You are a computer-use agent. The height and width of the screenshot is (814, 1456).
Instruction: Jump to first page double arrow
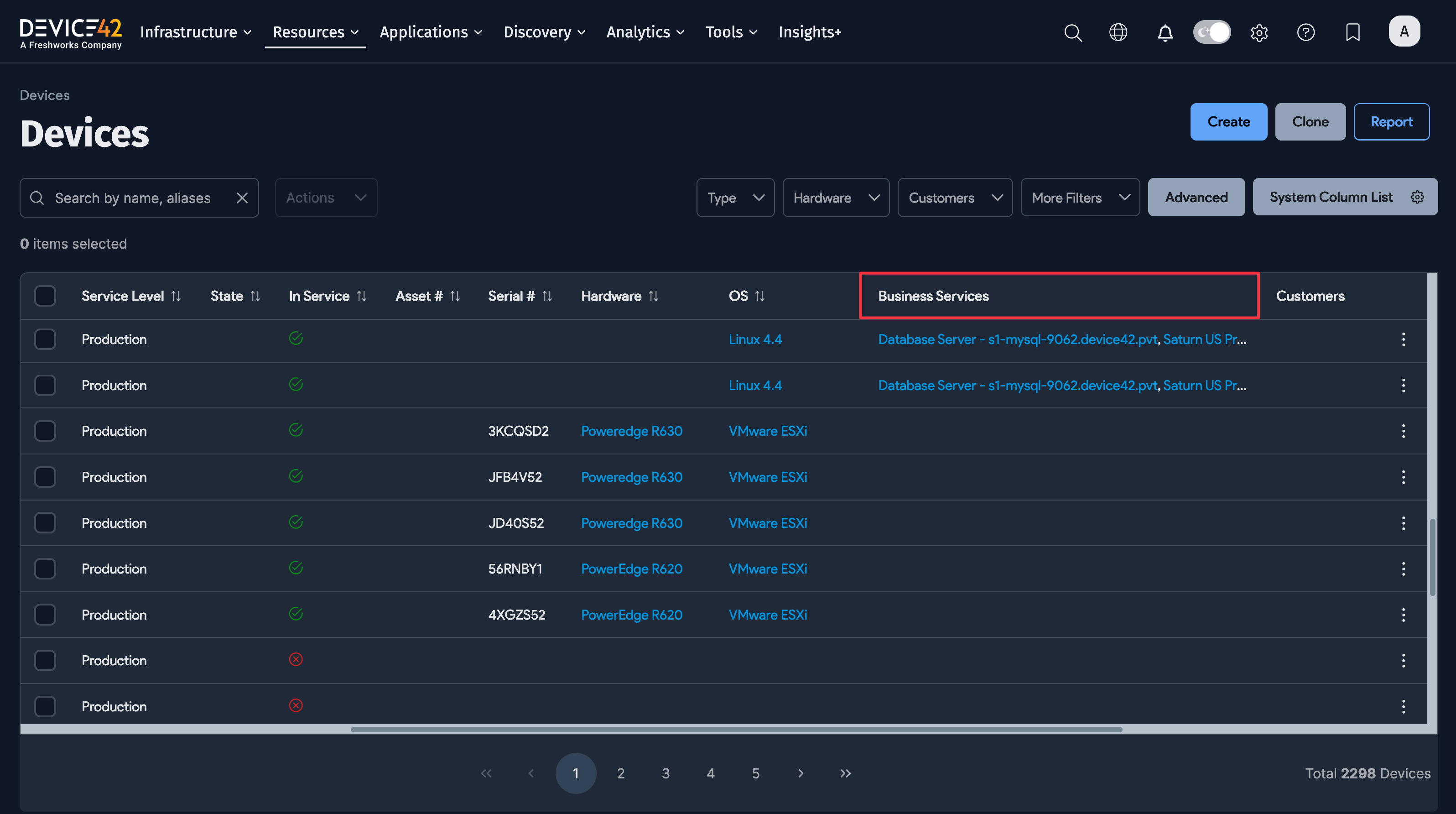click(486, 773)
